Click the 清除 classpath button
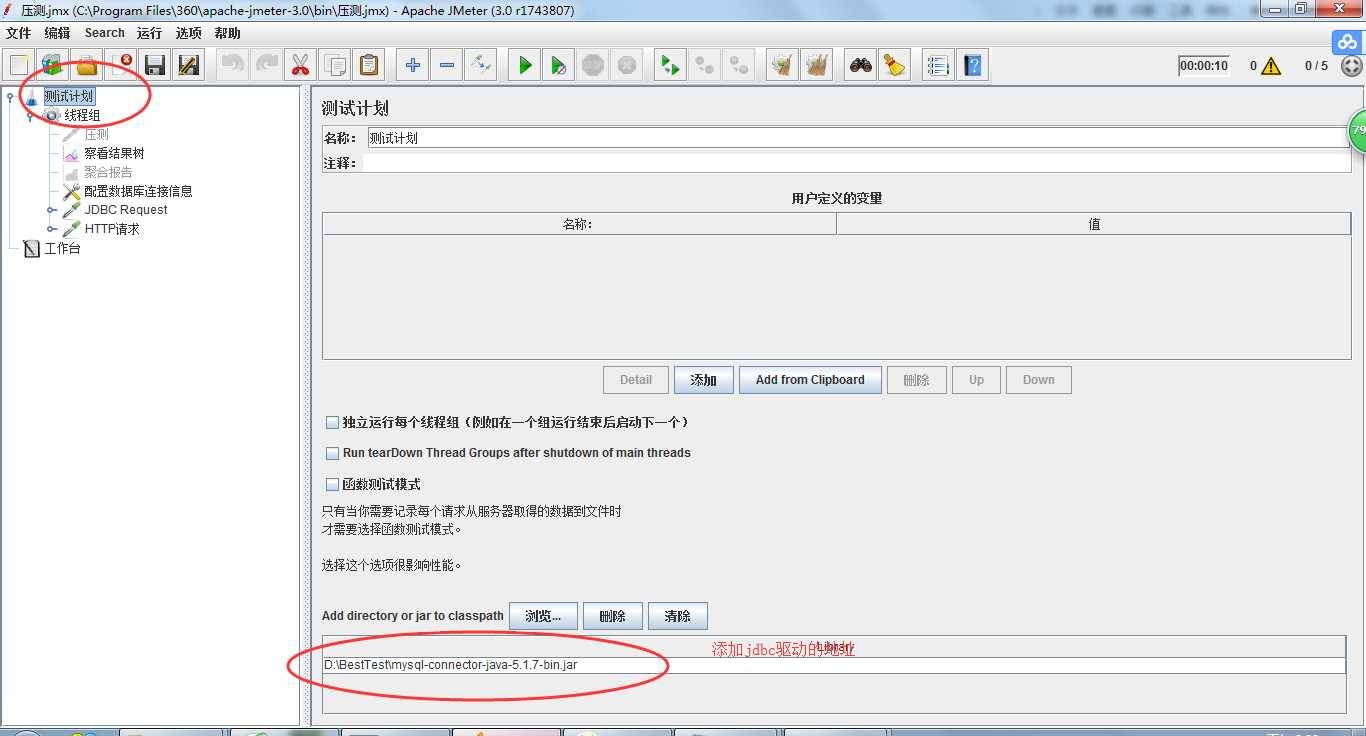 point(677,616)
